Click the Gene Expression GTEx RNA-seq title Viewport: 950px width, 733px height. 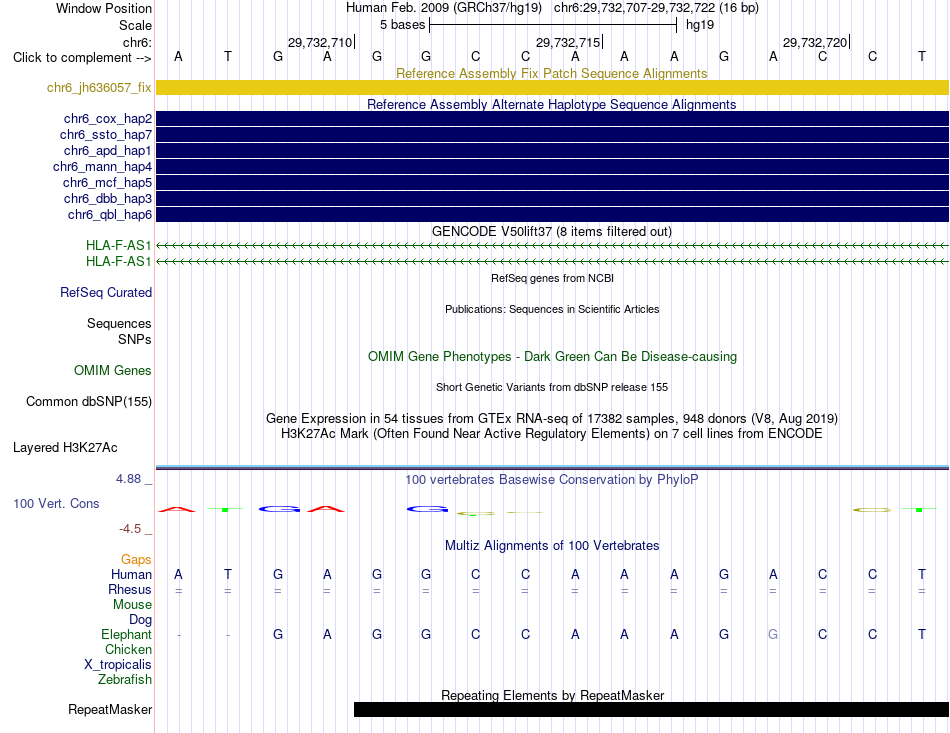(552, 418)
